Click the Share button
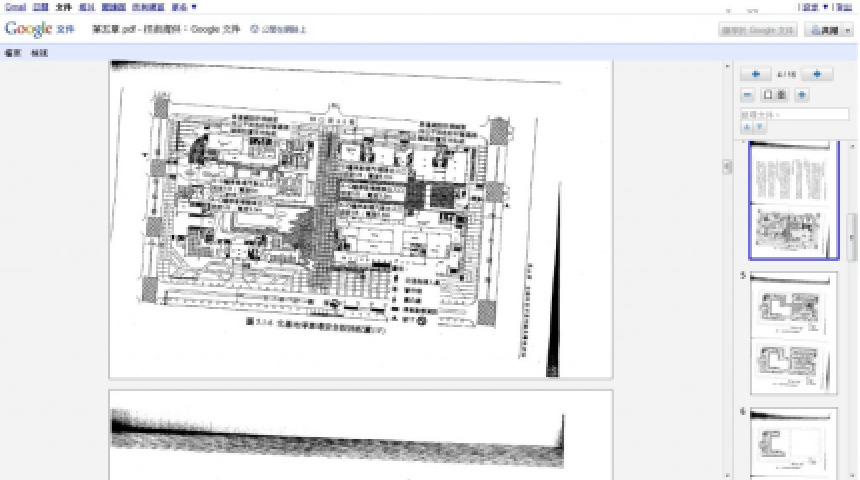860x480 pixels. tap(824, 30)
